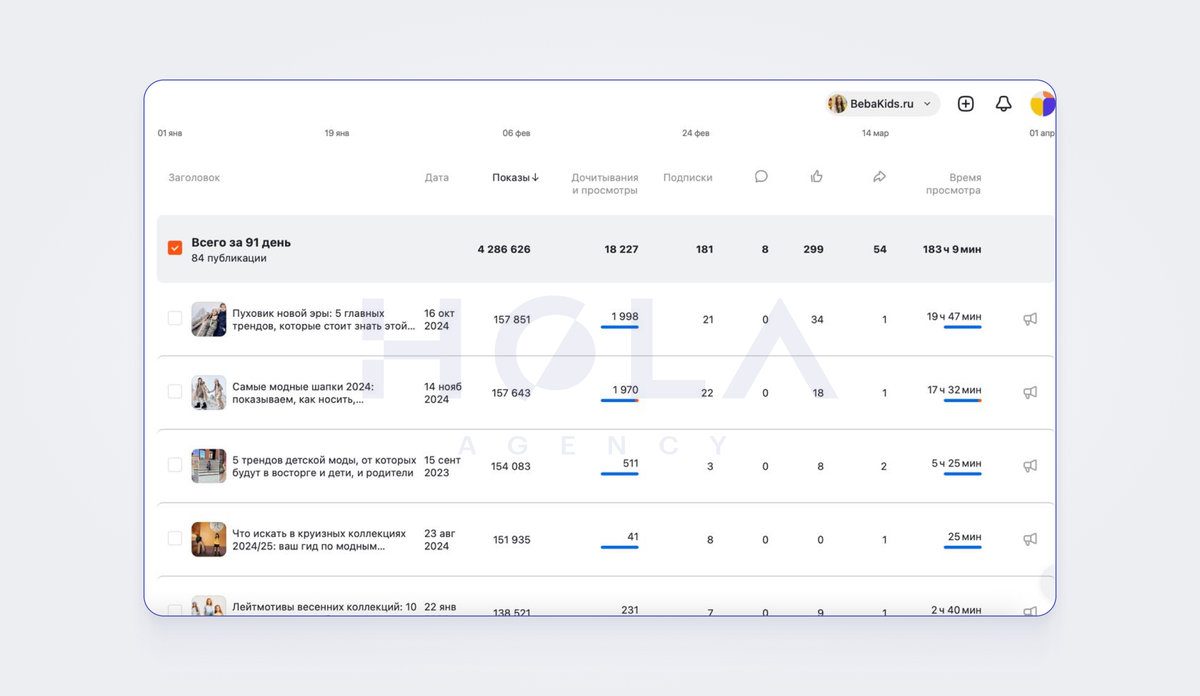Click thumbnail of Самые модные шапки article

pyautogui.click(x=209, y=392)
